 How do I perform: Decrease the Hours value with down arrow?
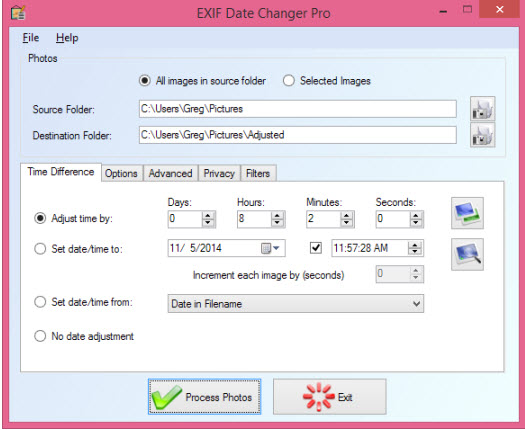278,223
